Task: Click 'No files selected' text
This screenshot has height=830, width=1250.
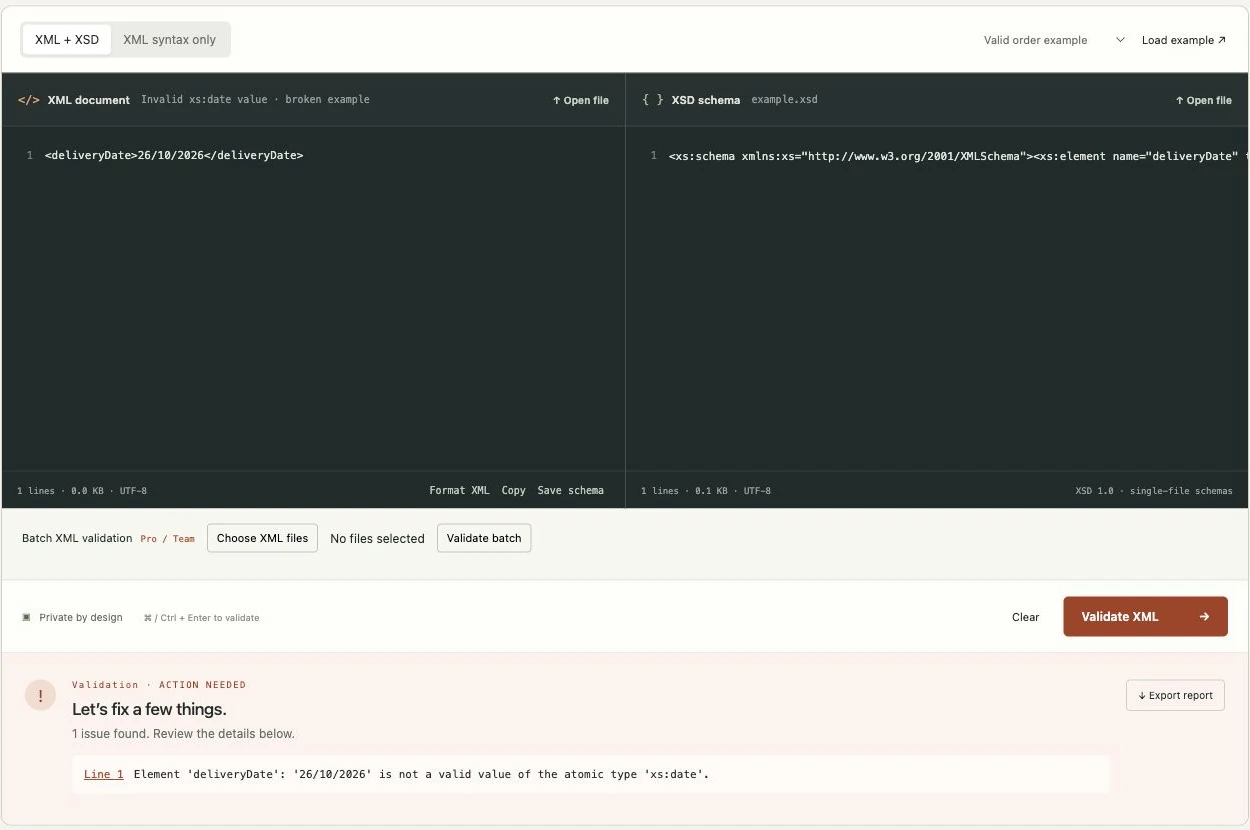Action: (377, 539)
